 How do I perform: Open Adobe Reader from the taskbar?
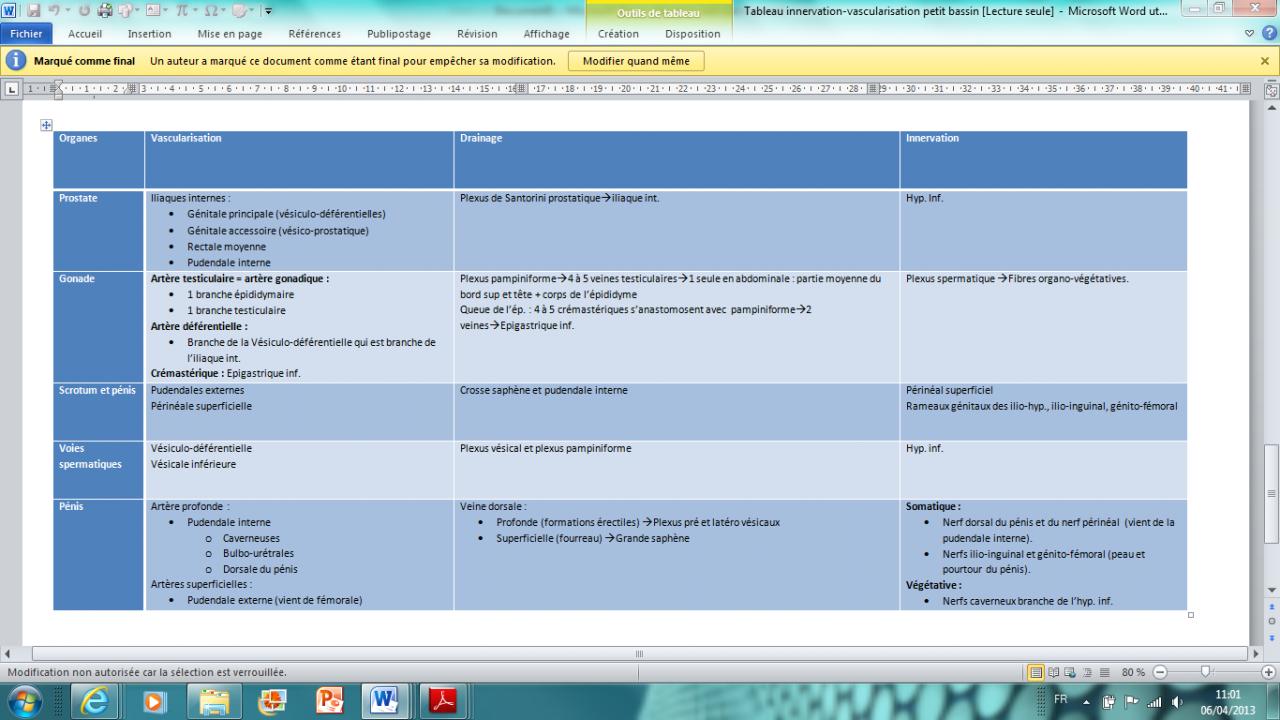(443, 702)
